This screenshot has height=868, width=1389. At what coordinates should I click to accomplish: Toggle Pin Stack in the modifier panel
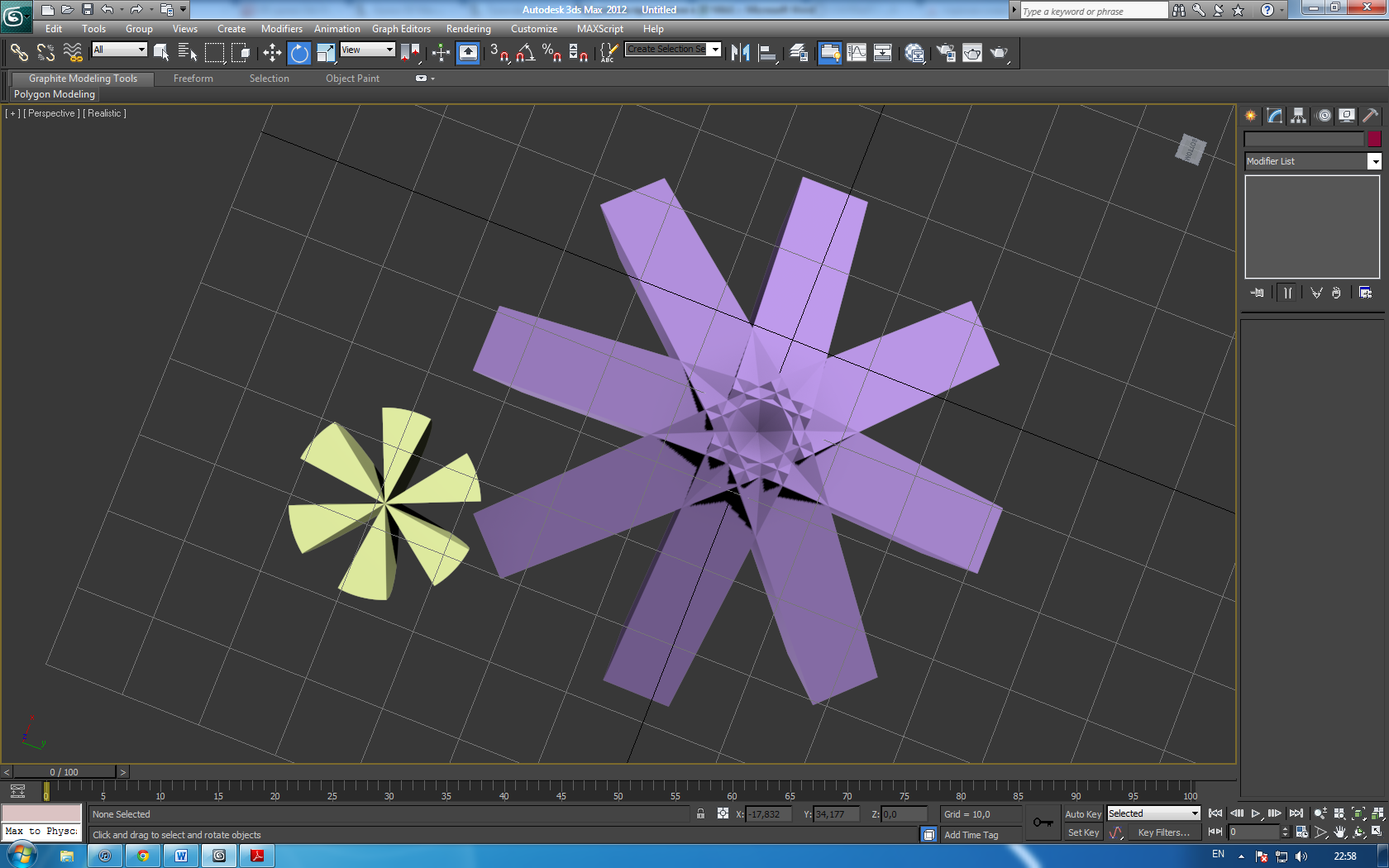pos(1257,293)
